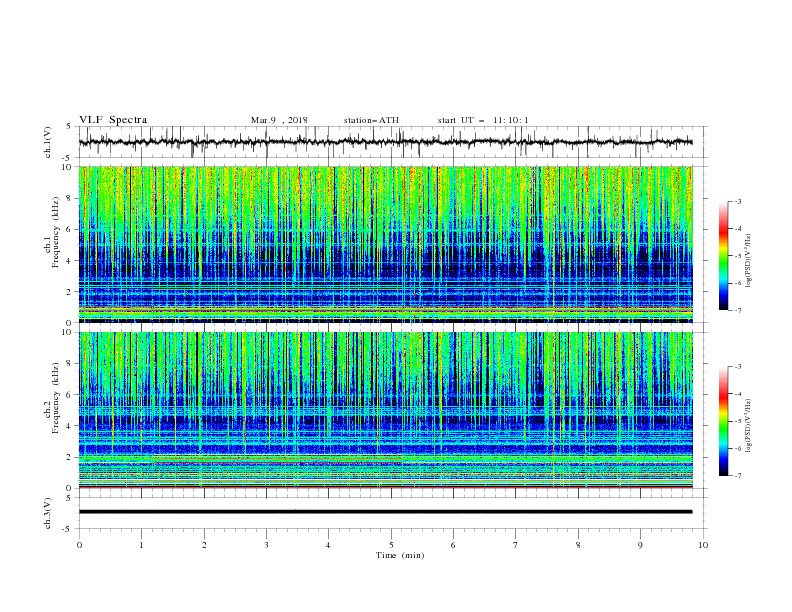Click the 'Mar.9 , 2018' date text
792x612 pixels.
click(x=279, y=120)
